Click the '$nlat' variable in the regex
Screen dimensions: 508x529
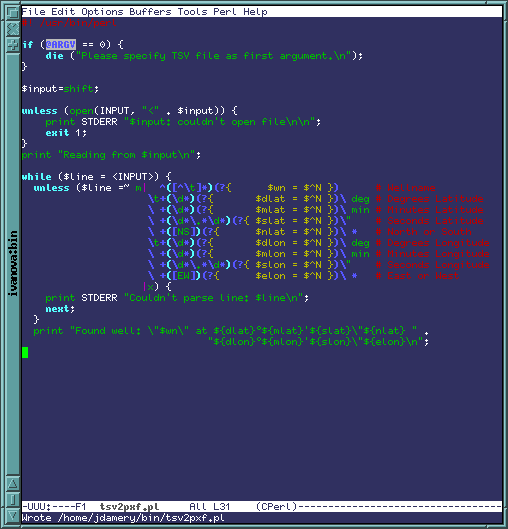[x=270, y=232]
